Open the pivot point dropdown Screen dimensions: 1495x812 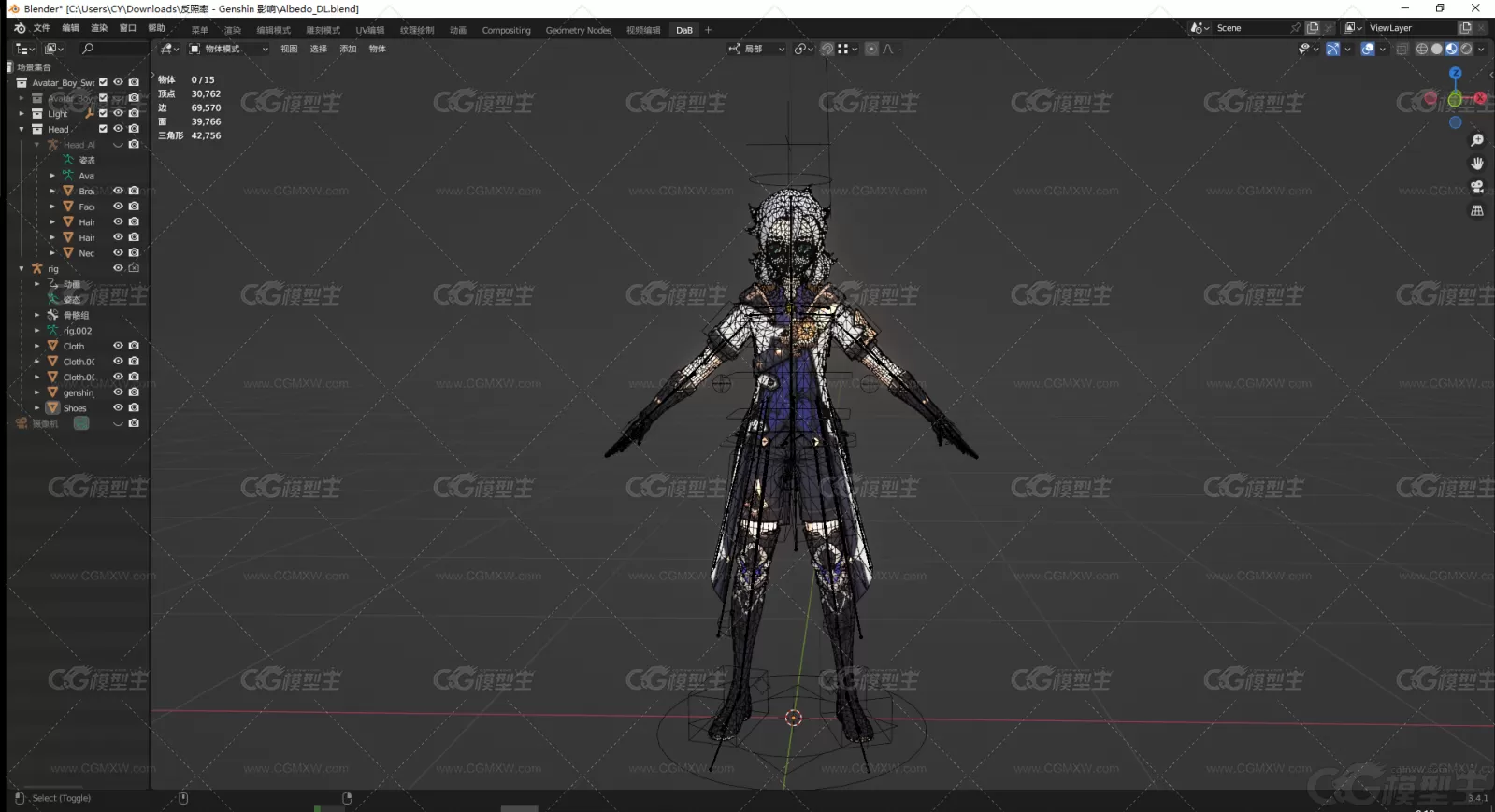(804, 49)
